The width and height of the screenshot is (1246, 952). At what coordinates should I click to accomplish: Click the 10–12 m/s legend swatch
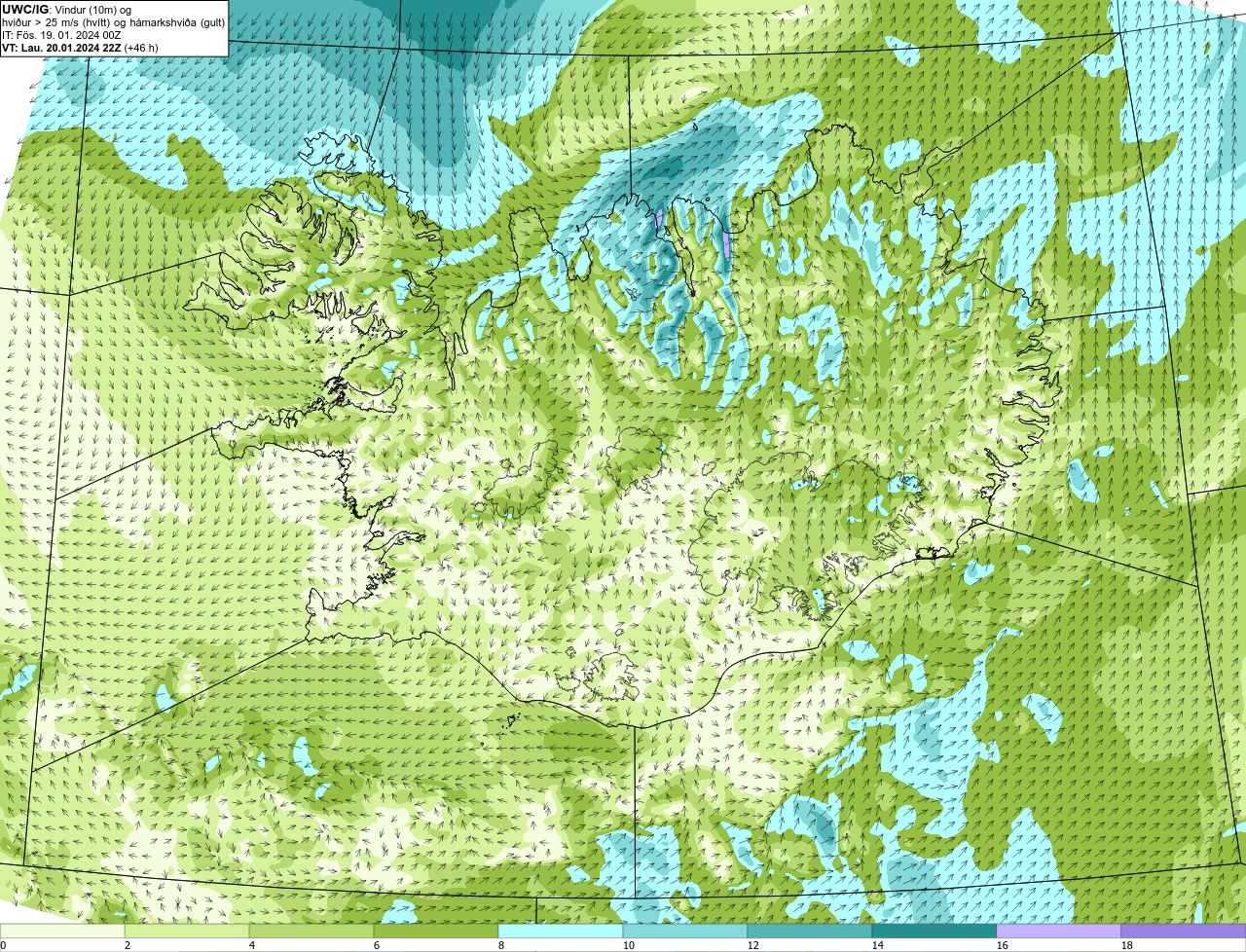[x=685, y=932]
